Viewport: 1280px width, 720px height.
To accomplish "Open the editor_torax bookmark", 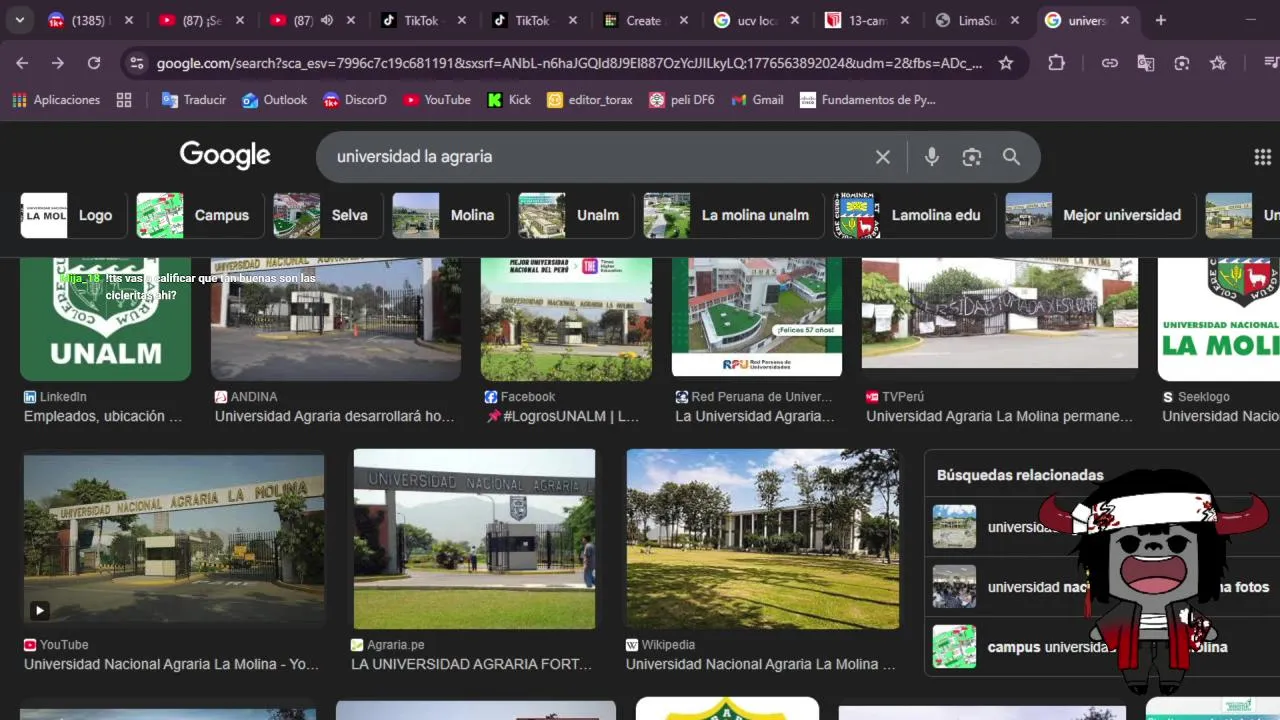I will tap(590, 100).
